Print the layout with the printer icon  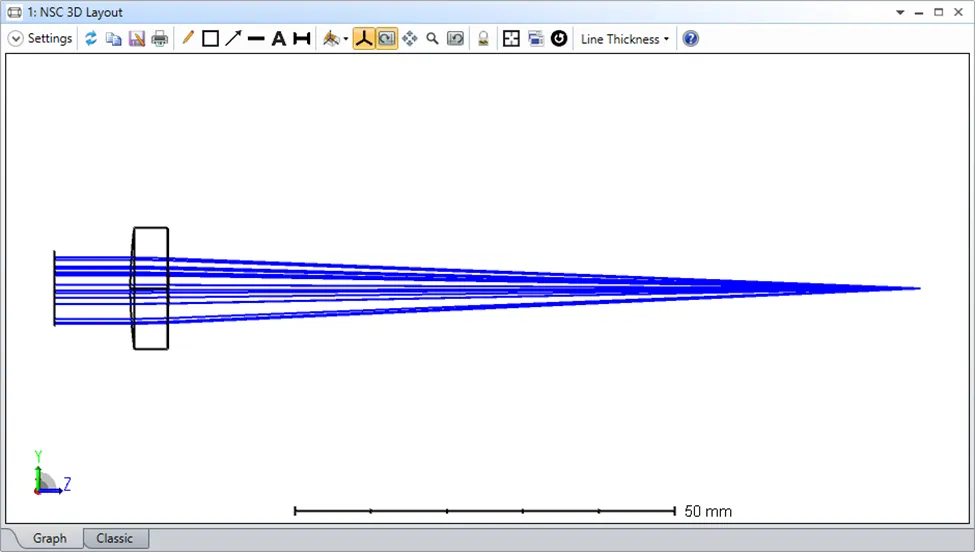[159, 39]
